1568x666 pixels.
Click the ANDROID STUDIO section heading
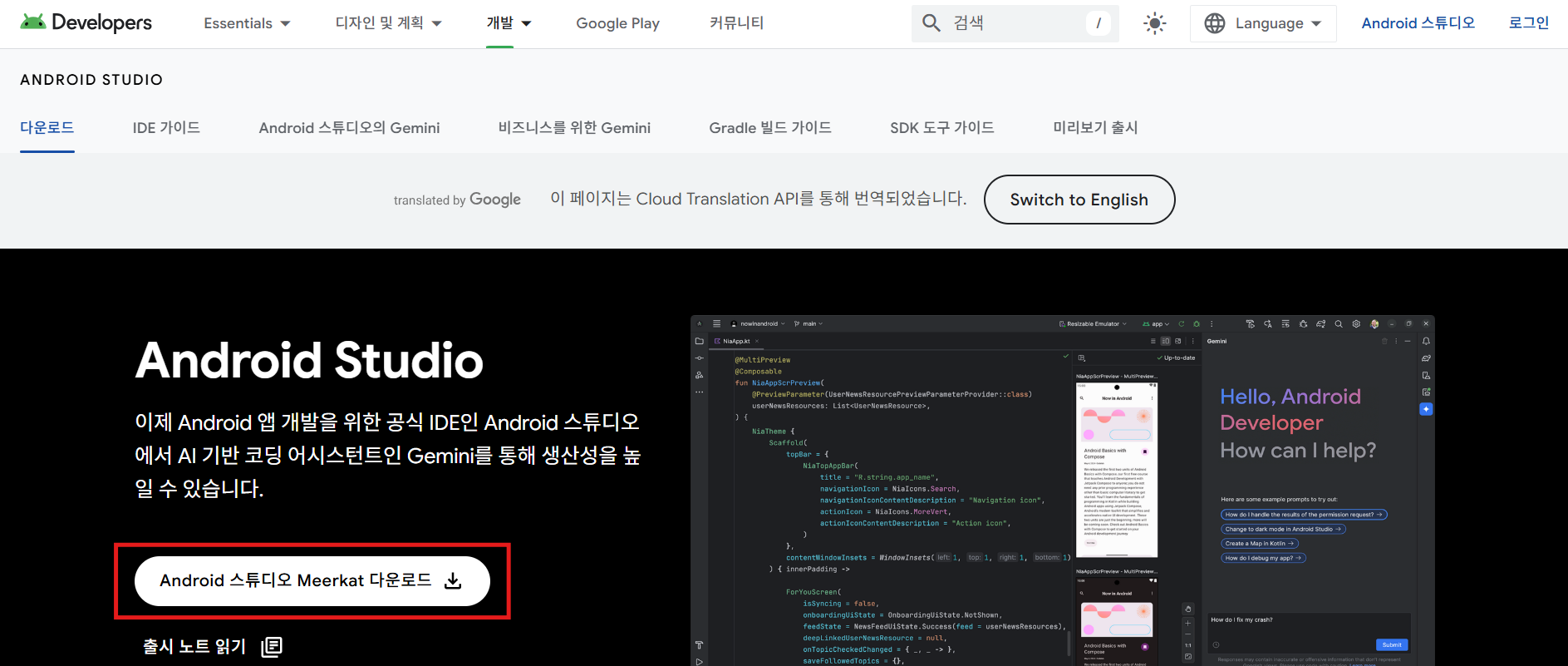(91, 80)
